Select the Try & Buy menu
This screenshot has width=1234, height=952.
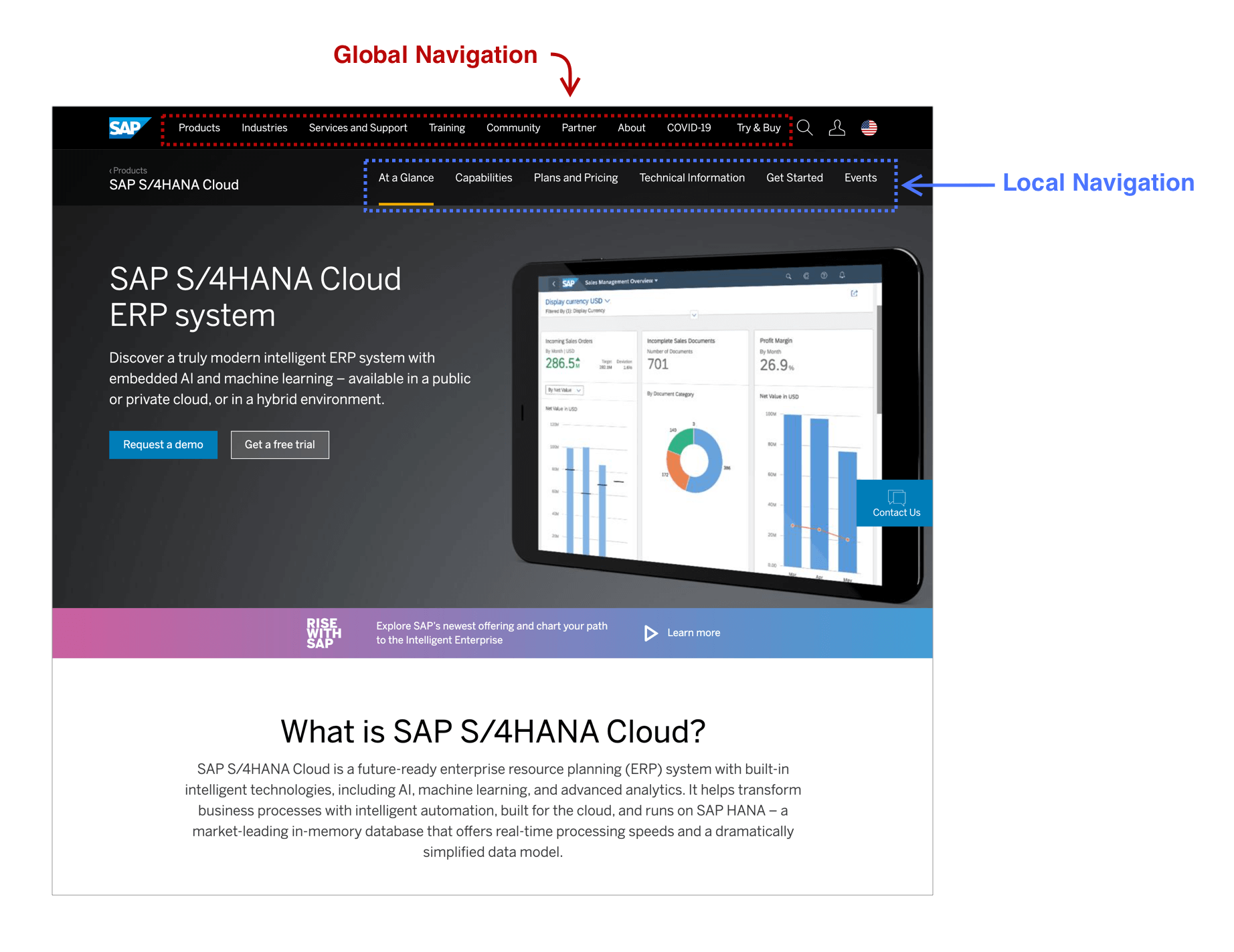pyautogui.click(x=758, y=128)
